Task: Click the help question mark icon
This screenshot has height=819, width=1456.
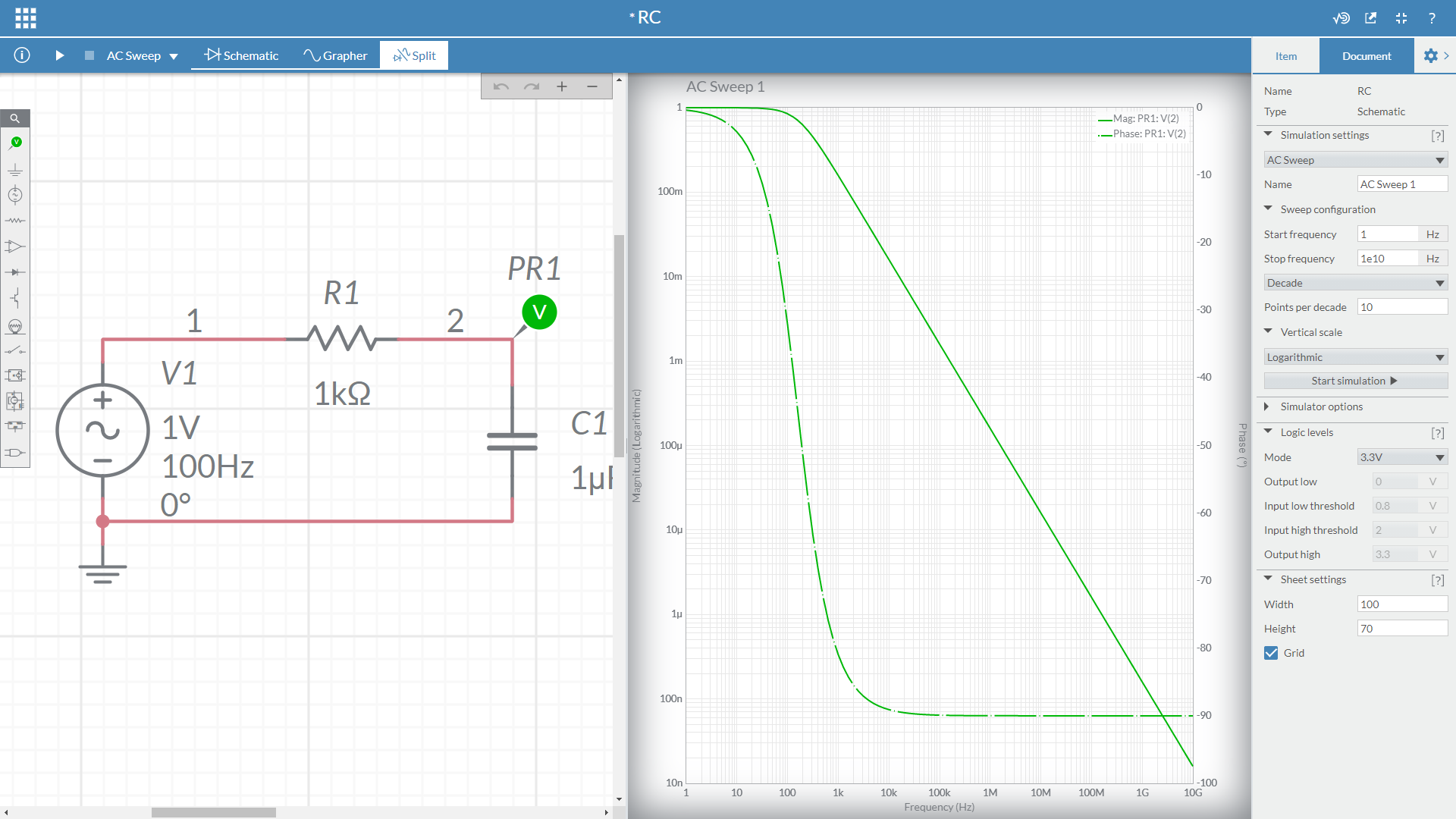Action: pyautogui.click(x=1432, y=18)
